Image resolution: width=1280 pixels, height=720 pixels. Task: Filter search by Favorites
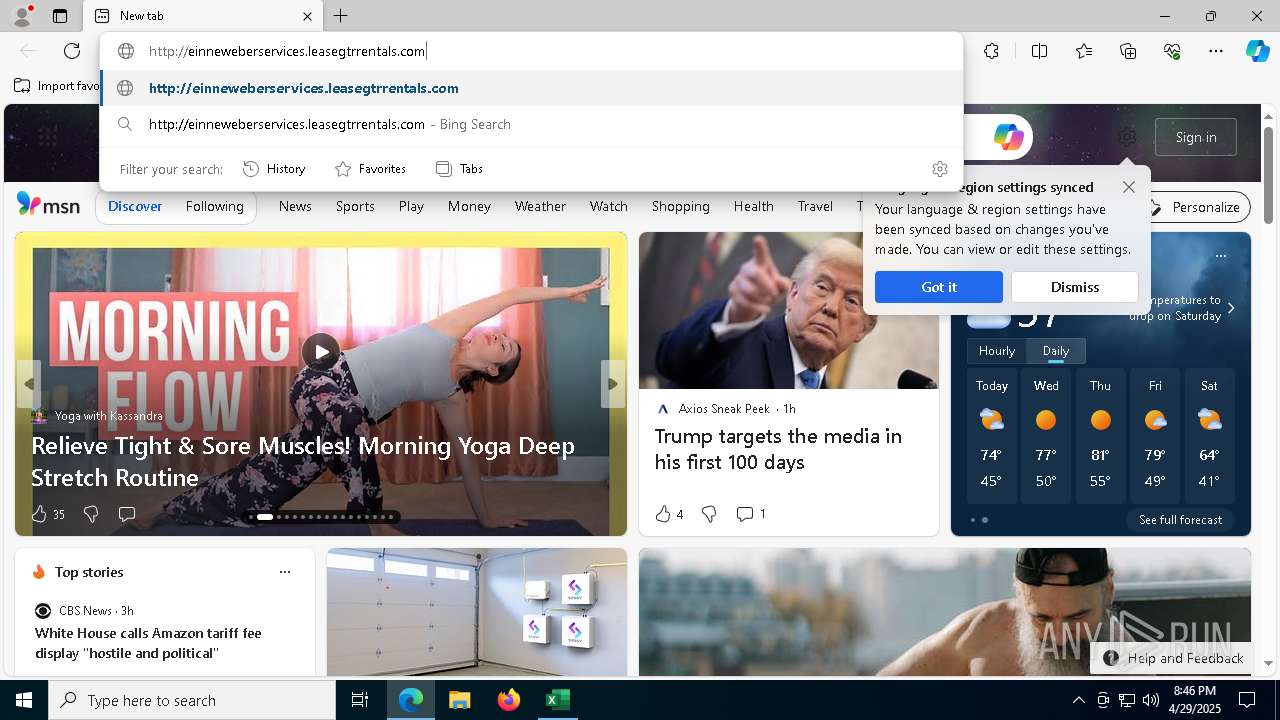click(x=370, y=169)
